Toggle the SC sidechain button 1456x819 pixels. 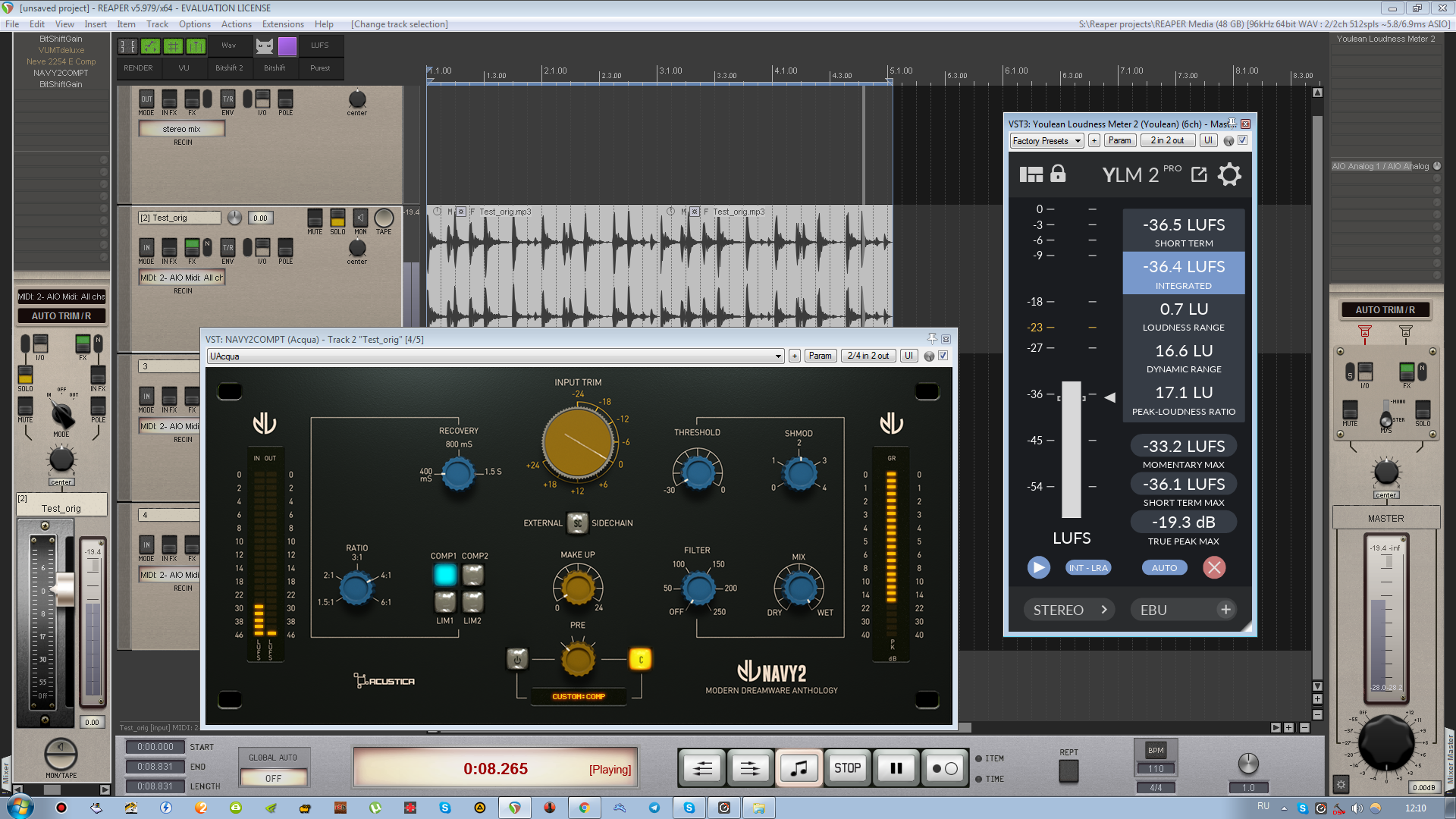(577, 522)
